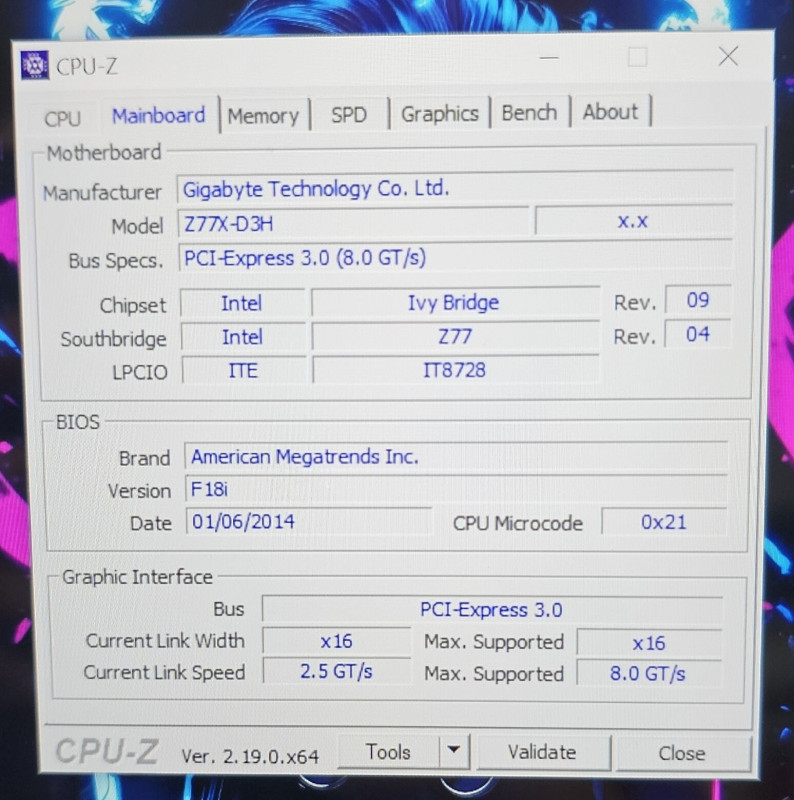This screenshot has width=794, height=800.
Task: Click the CPU Microcode value 0x21
Action: pos(664,522)
